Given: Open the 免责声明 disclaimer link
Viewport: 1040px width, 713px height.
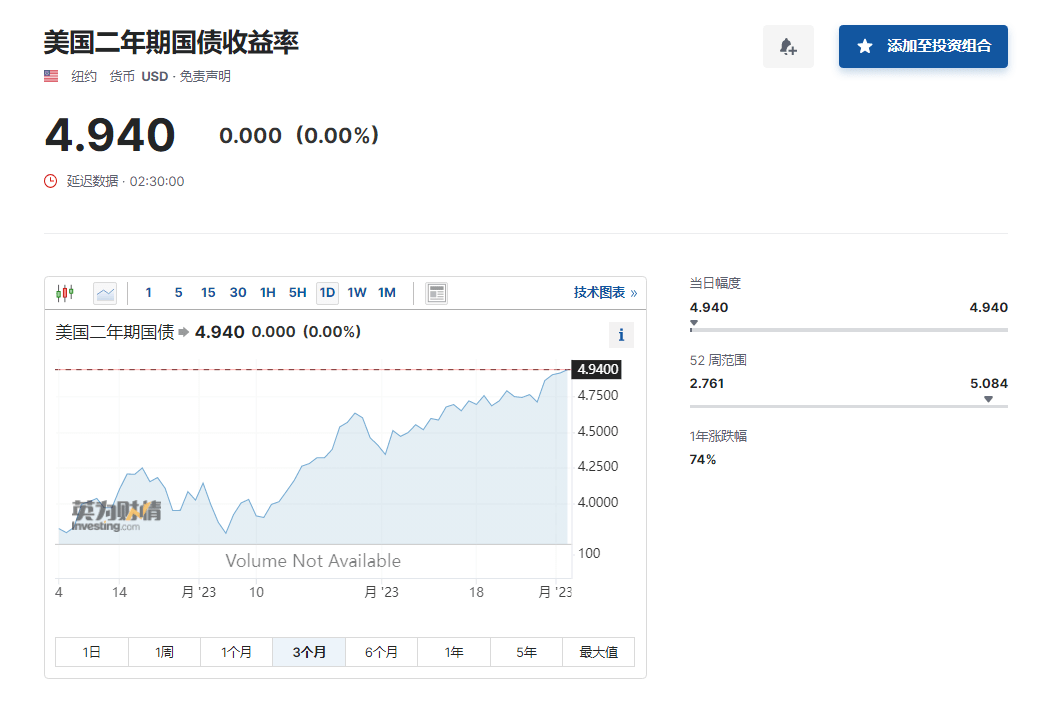Looking at the screenshot, I should tap(205, 76).
